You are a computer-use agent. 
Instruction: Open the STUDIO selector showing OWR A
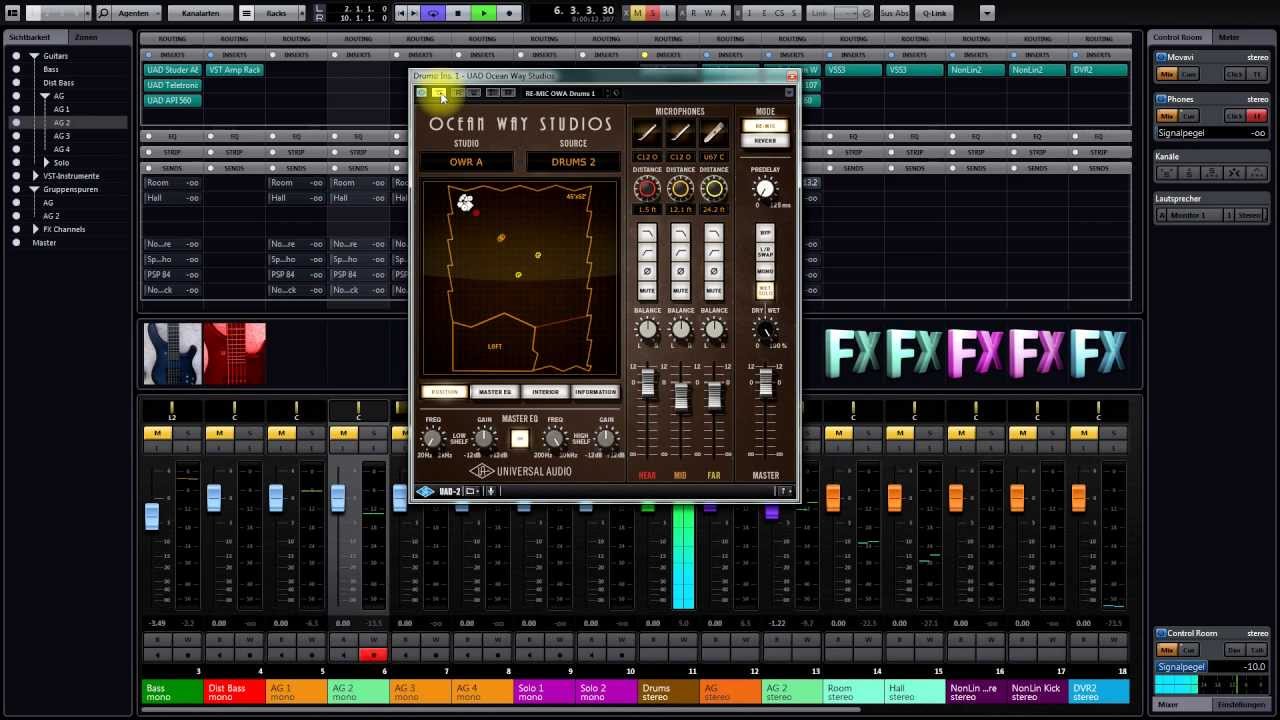coord(466,162)
